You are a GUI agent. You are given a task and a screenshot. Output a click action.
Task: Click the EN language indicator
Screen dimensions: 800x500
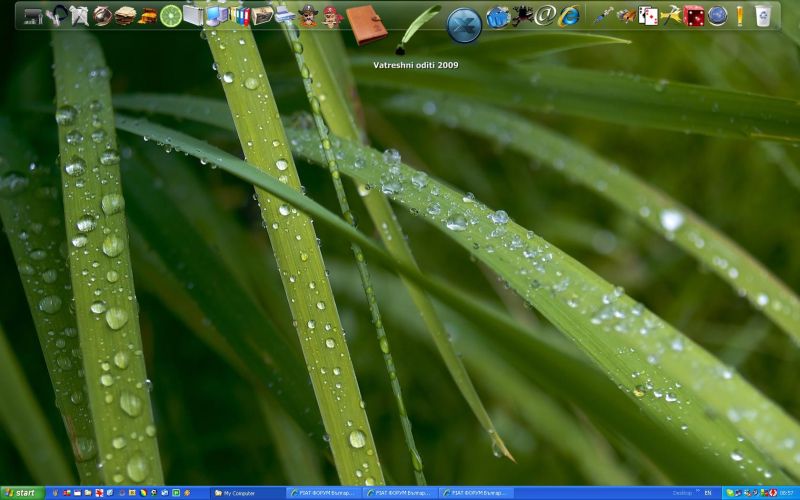pos(708,493)
